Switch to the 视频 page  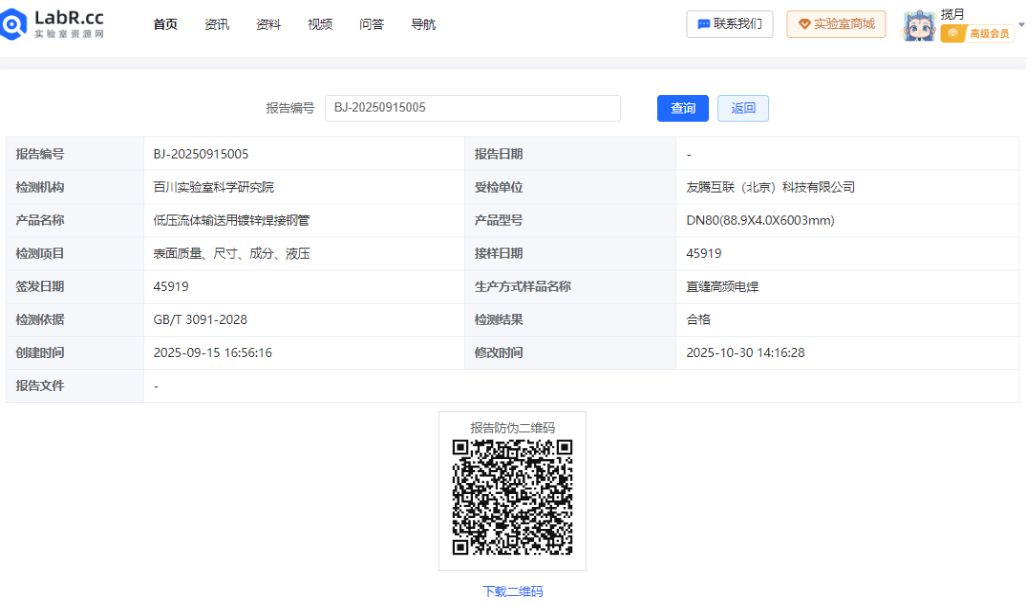[x=320, y=25]
